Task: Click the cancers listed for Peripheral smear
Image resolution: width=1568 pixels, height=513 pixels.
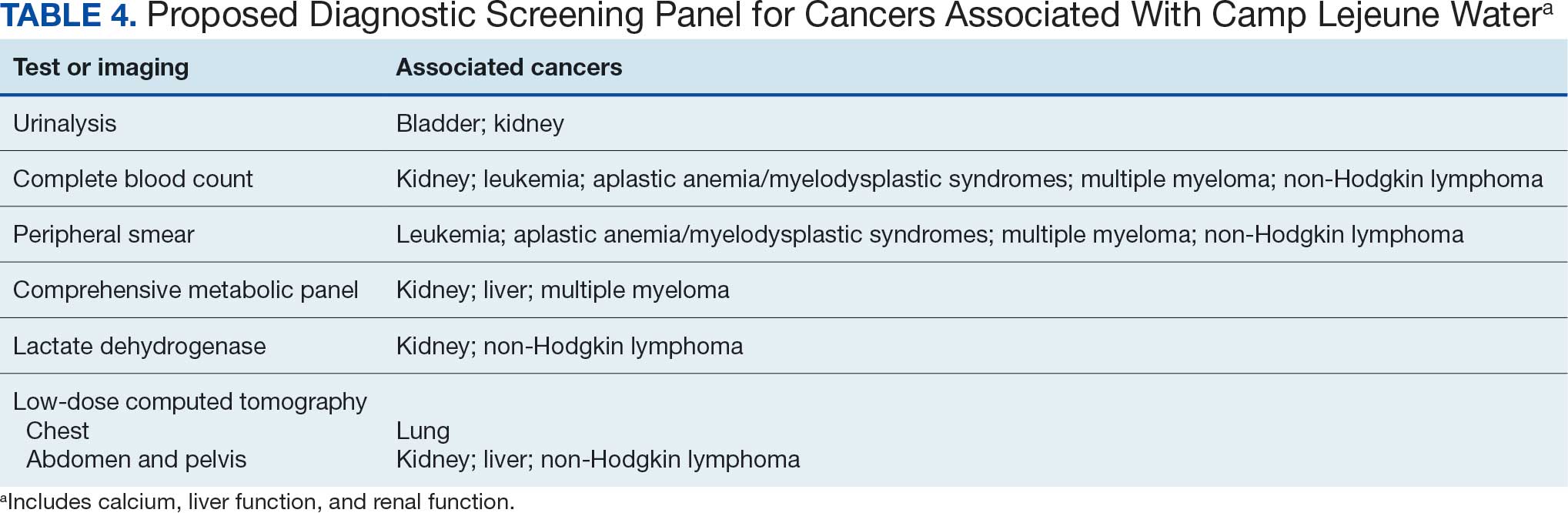Action: (930, 234)
